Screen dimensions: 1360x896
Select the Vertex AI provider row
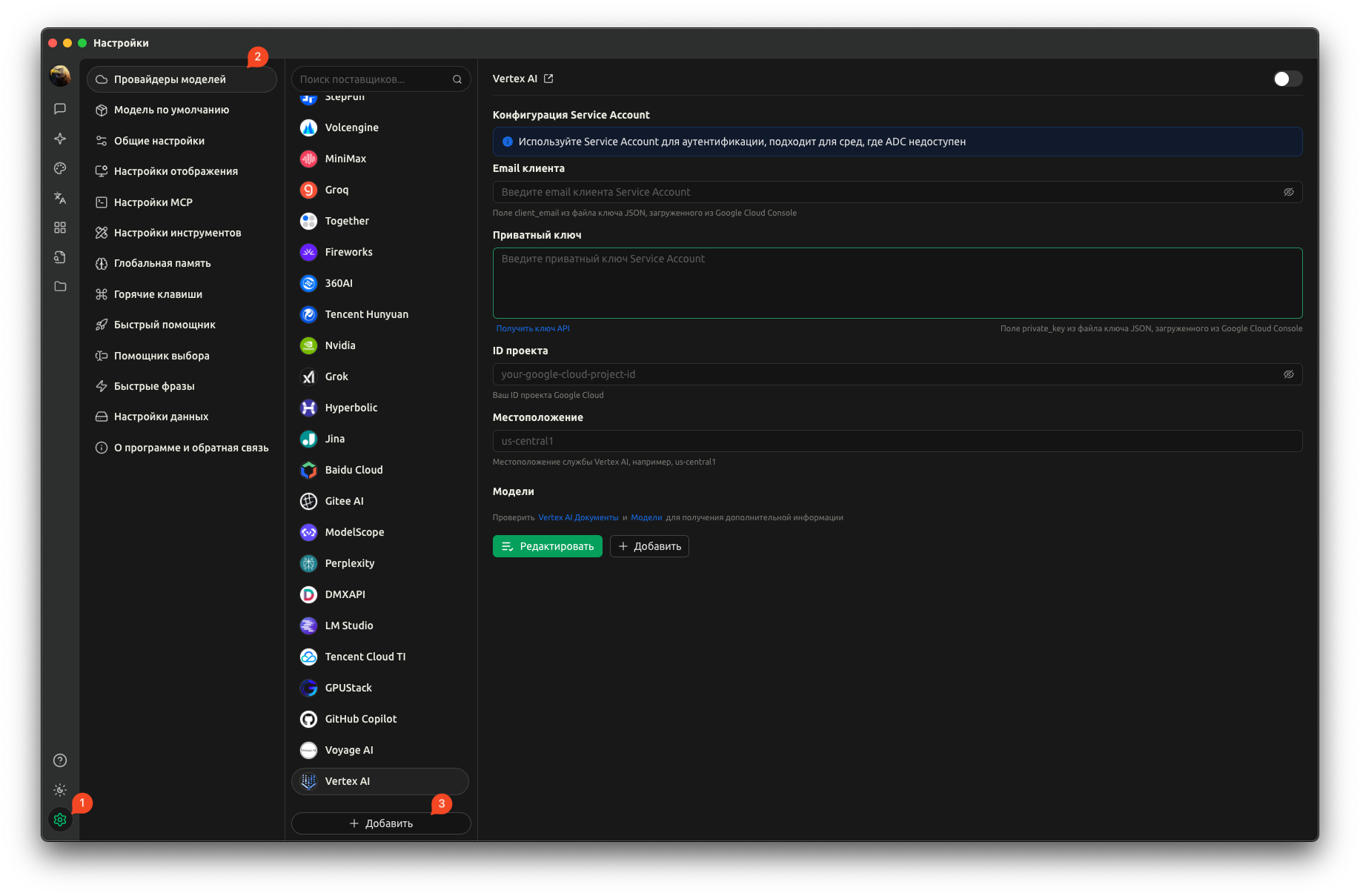click(x=380, y=781)
